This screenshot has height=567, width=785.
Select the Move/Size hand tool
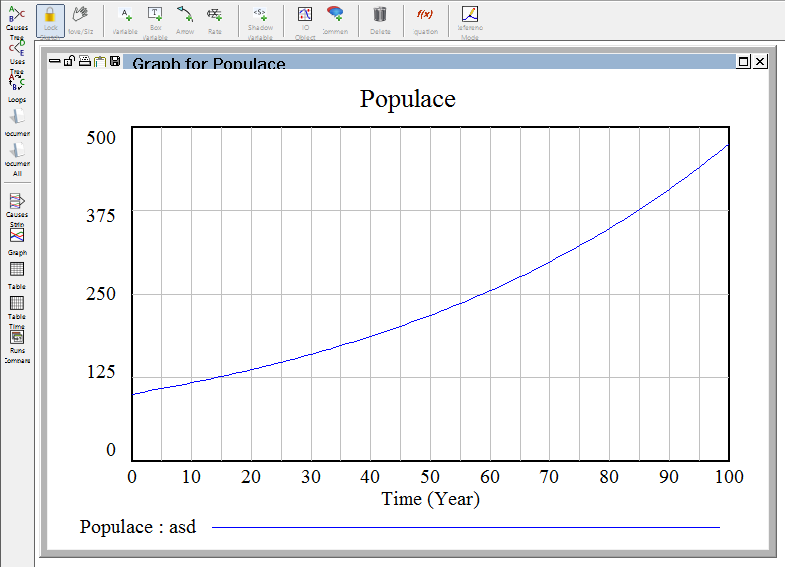[x=80, y=18]
